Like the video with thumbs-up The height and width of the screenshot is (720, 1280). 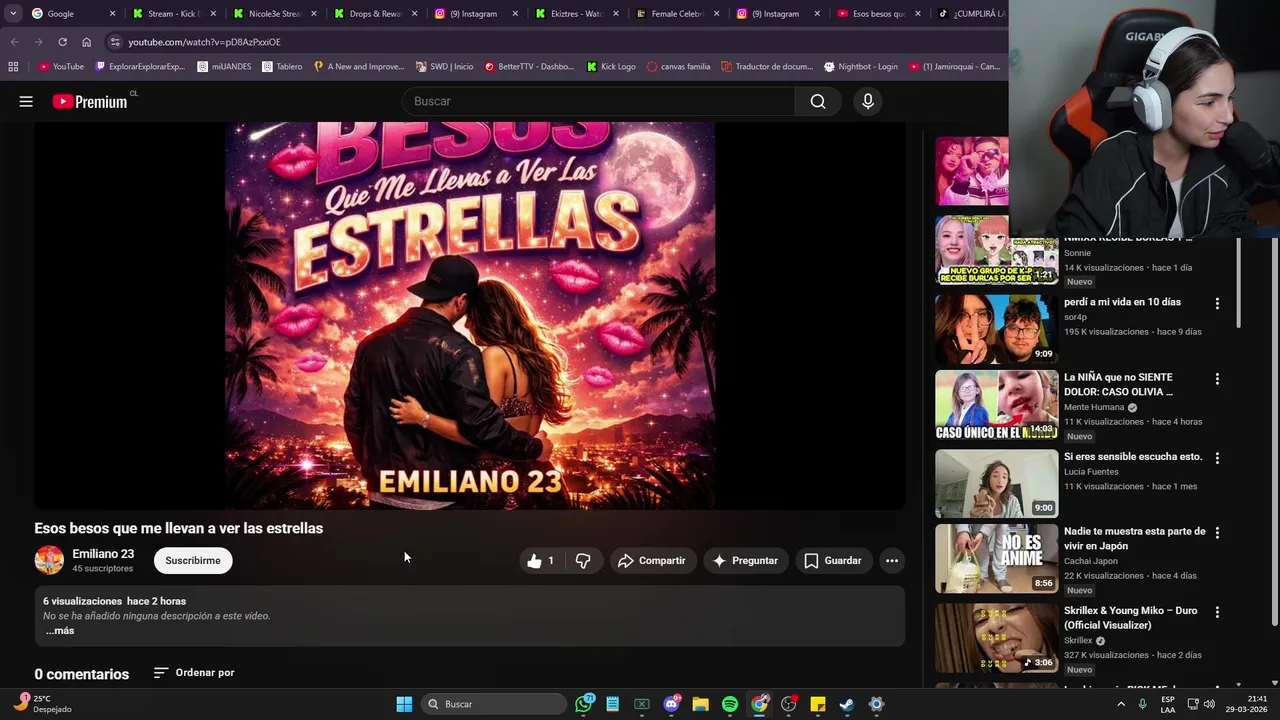(x=541, y=561)
